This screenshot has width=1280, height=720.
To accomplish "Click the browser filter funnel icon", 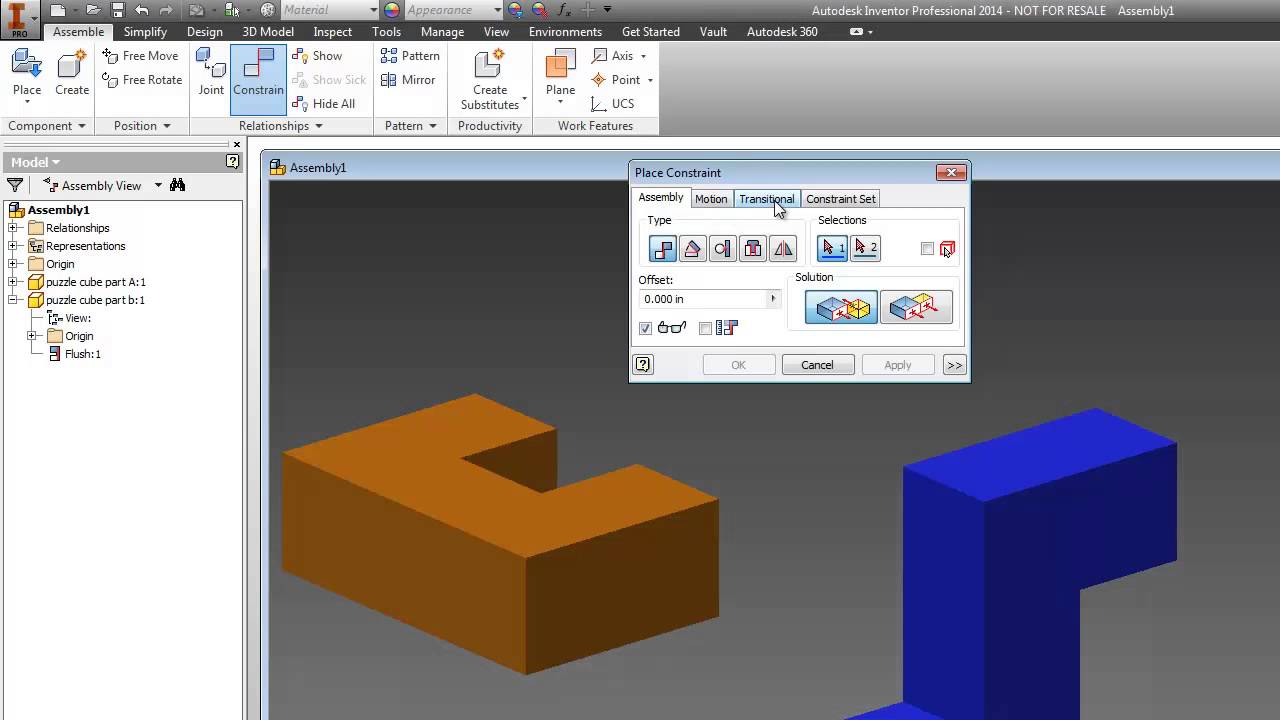I will [x=15, y=185].
